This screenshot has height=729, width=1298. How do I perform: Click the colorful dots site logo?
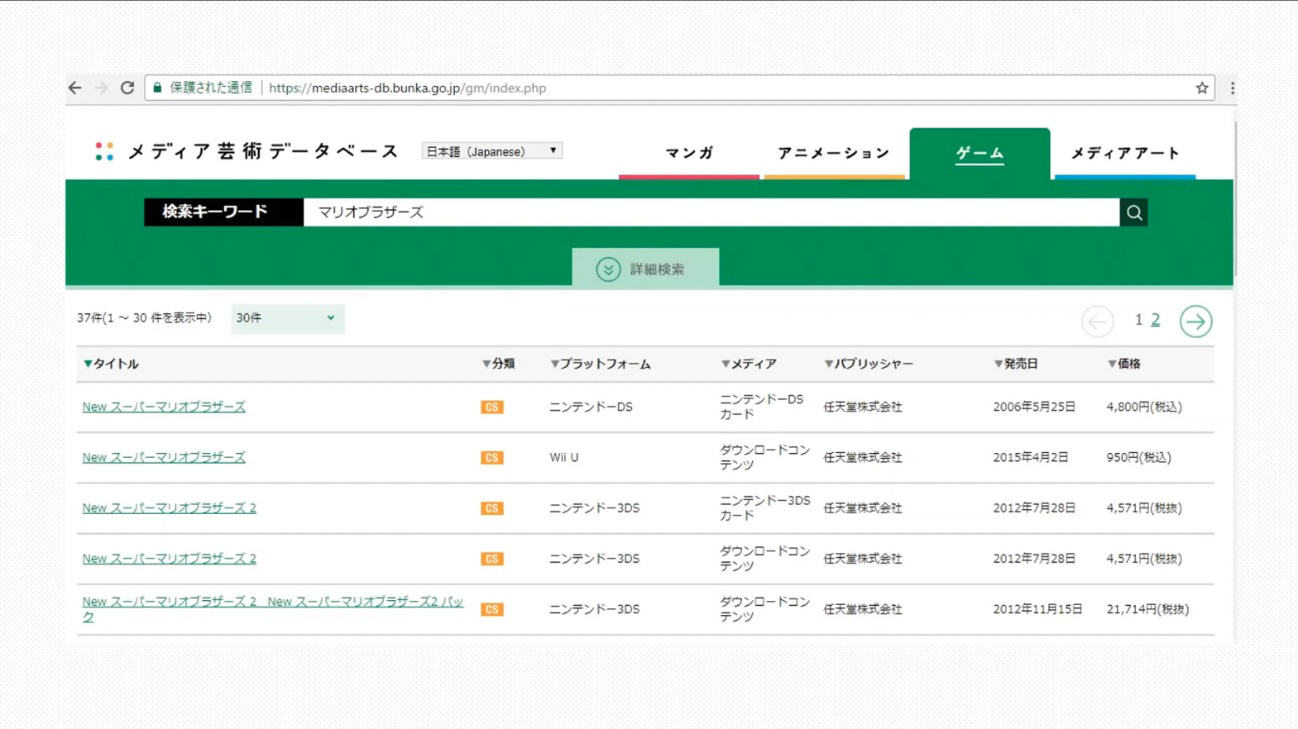tap(104, 152)
